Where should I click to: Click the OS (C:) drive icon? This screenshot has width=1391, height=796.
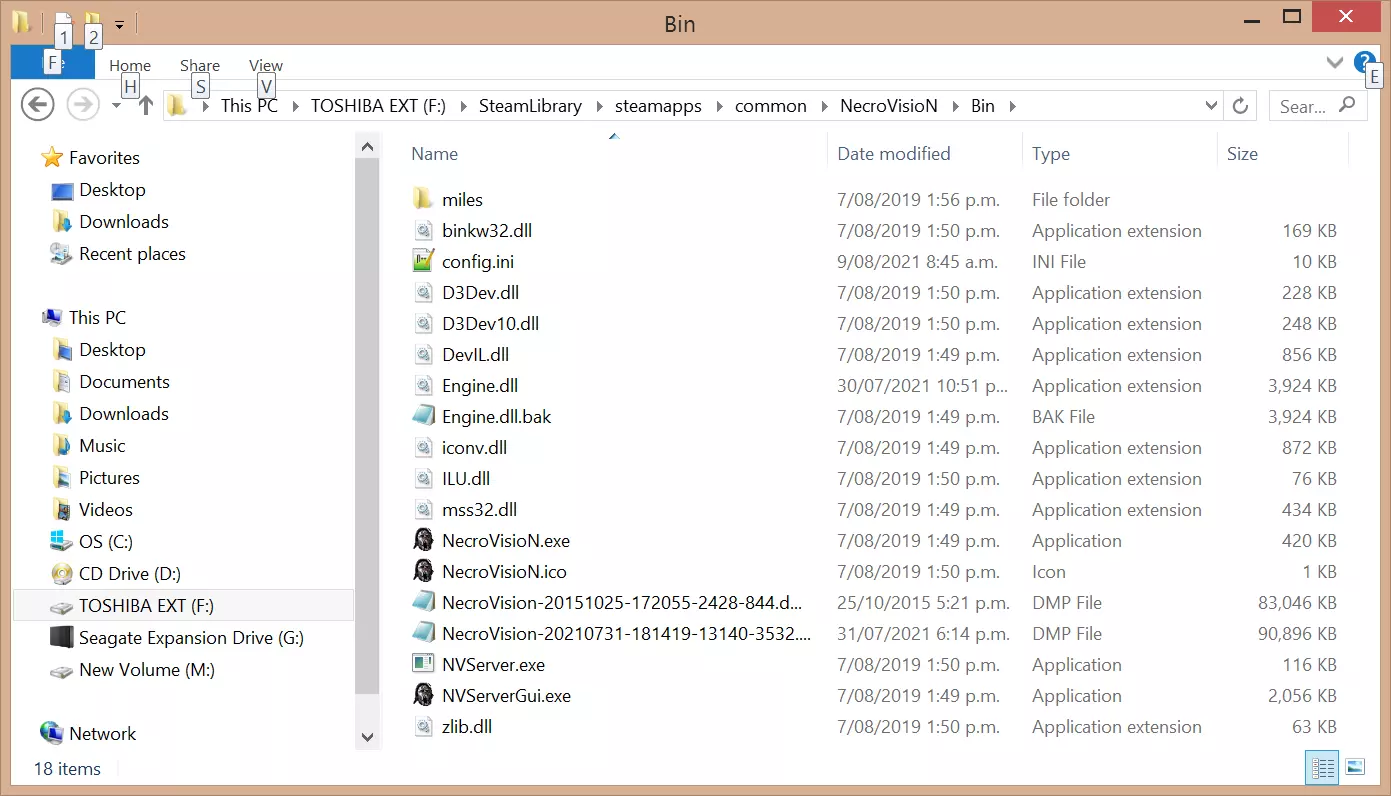click(62, 542)
